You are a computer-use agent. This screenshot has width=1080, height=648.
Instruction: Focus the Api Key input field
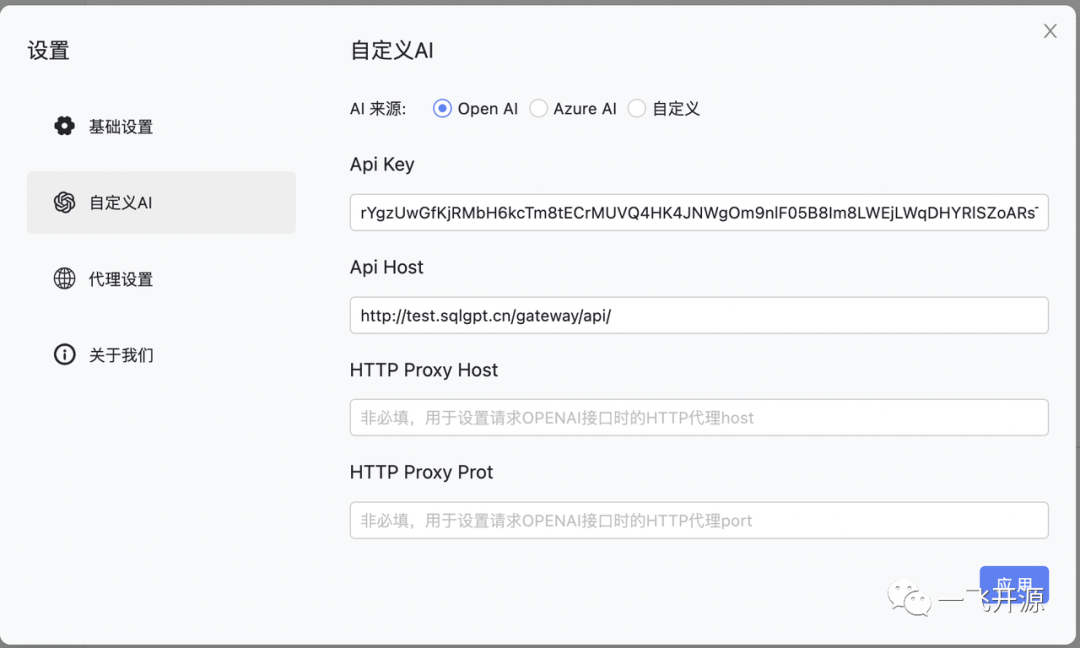coord(699,213)
